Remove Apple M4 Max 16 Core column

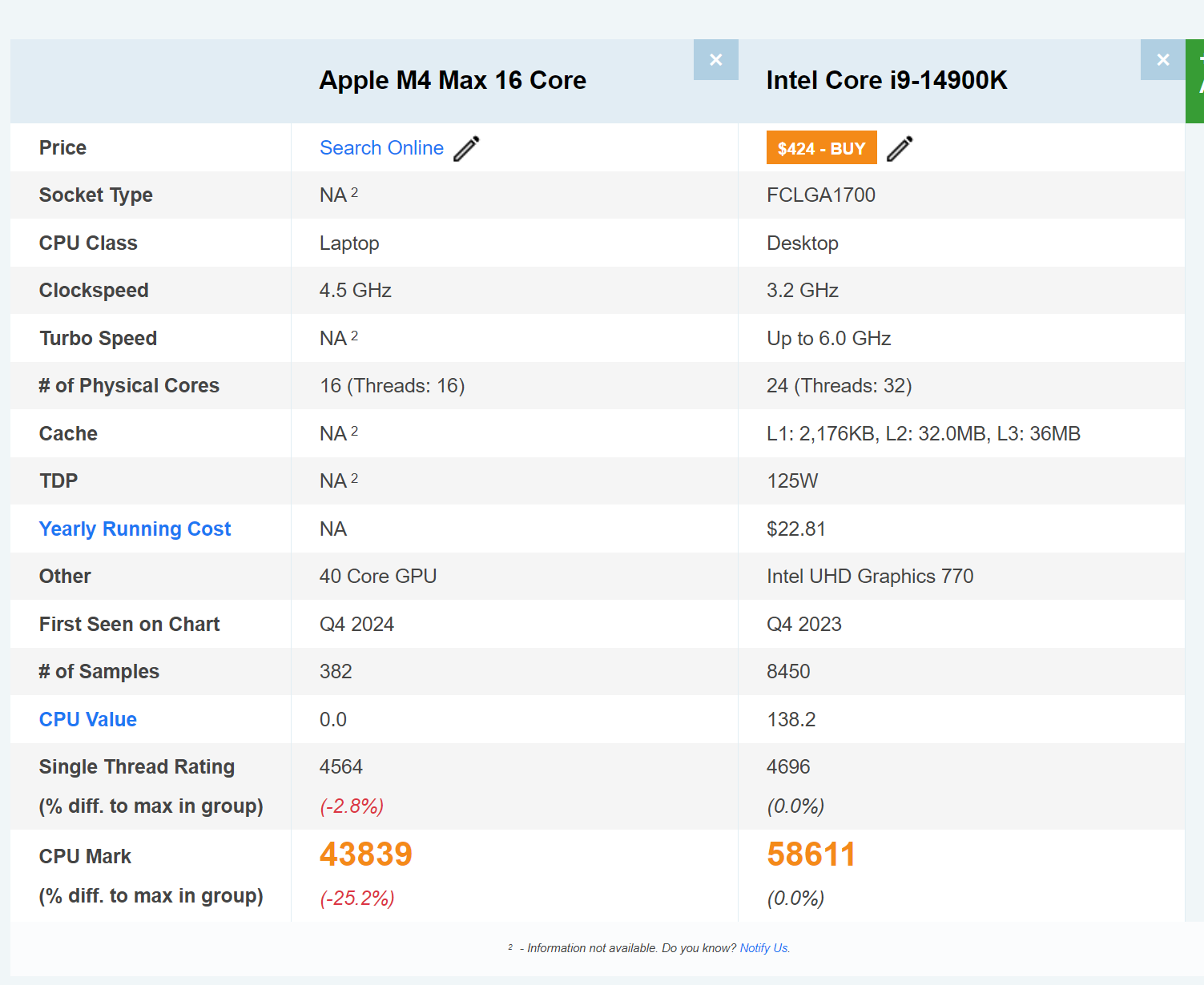tap(715, 60)
